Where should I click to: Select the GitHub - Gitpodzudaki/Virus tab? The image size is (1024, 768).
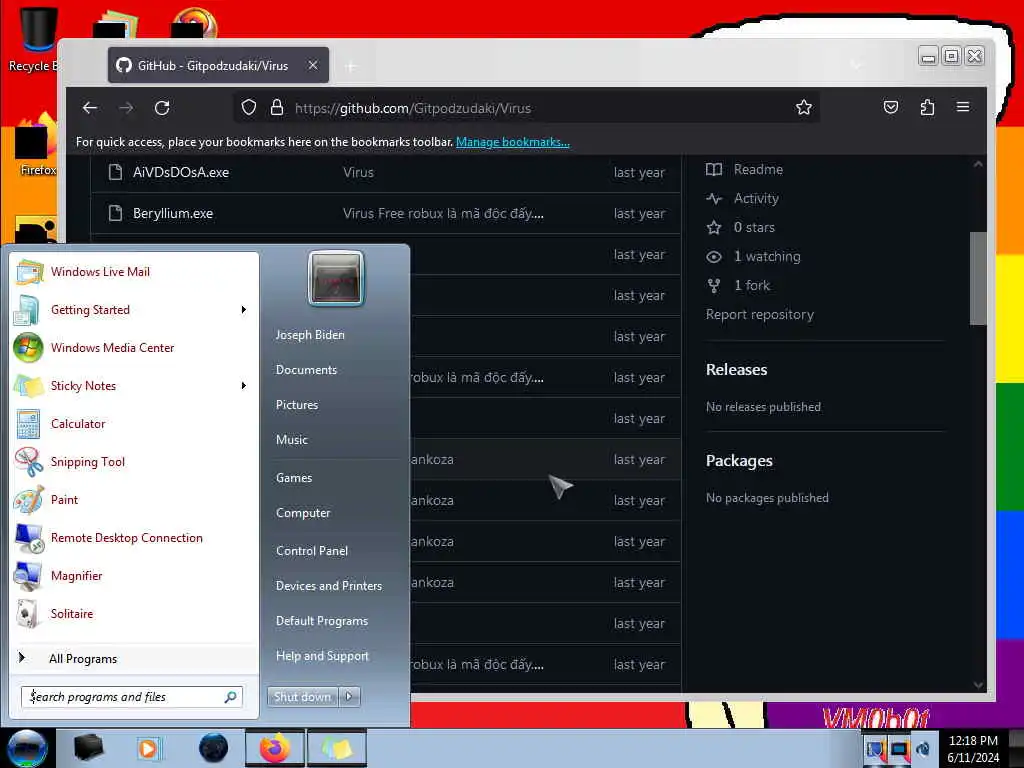coord(218,65)
